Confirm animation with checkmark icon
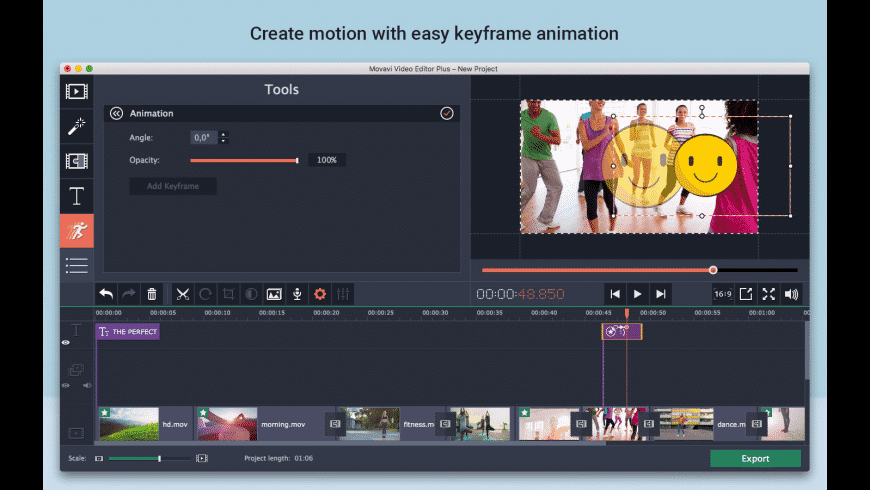This screenshot has width=870, height=490. click(x=447, y=113)
